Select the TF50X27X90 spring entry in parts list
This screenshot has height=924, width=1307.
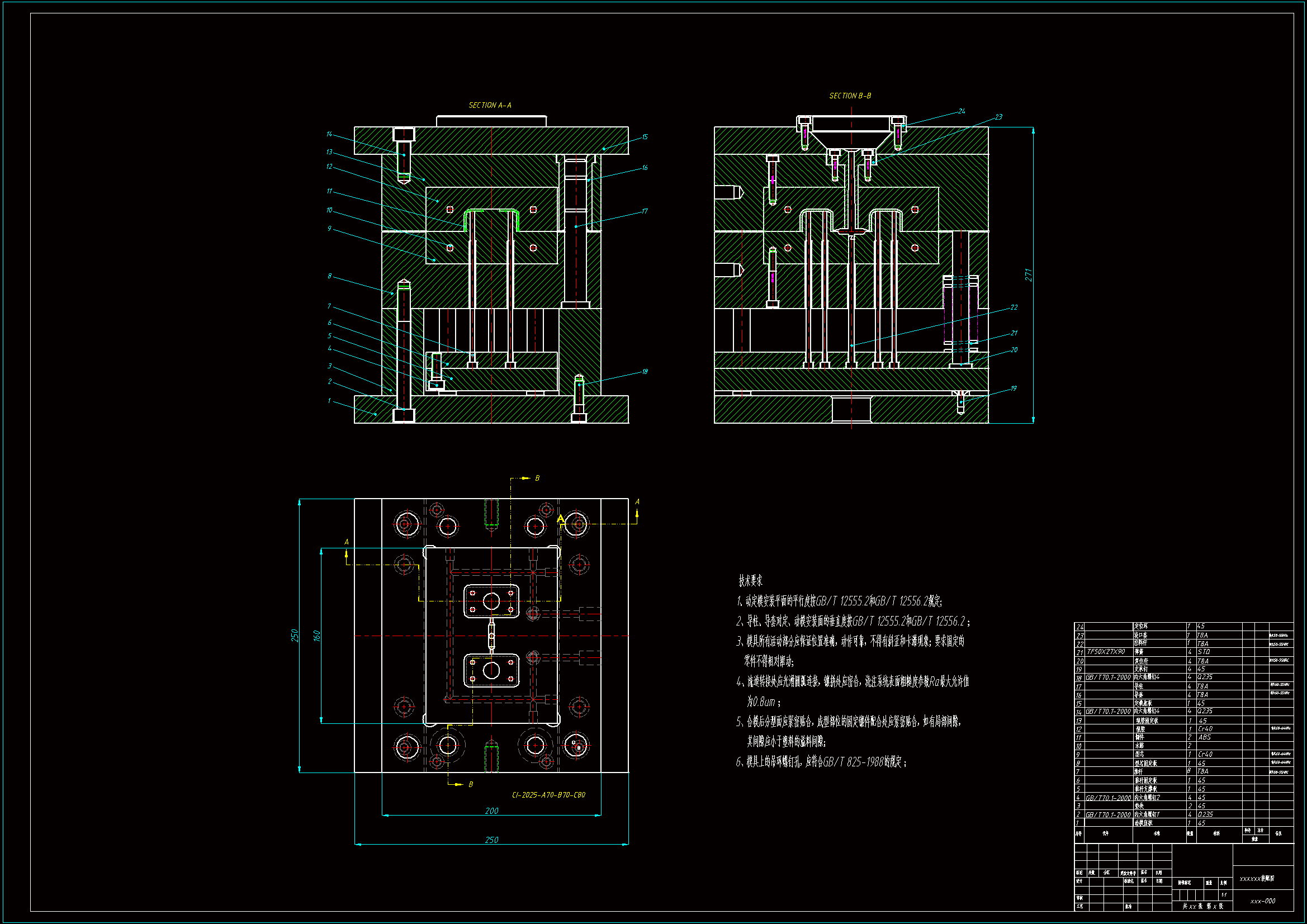tap(1106, 652)
